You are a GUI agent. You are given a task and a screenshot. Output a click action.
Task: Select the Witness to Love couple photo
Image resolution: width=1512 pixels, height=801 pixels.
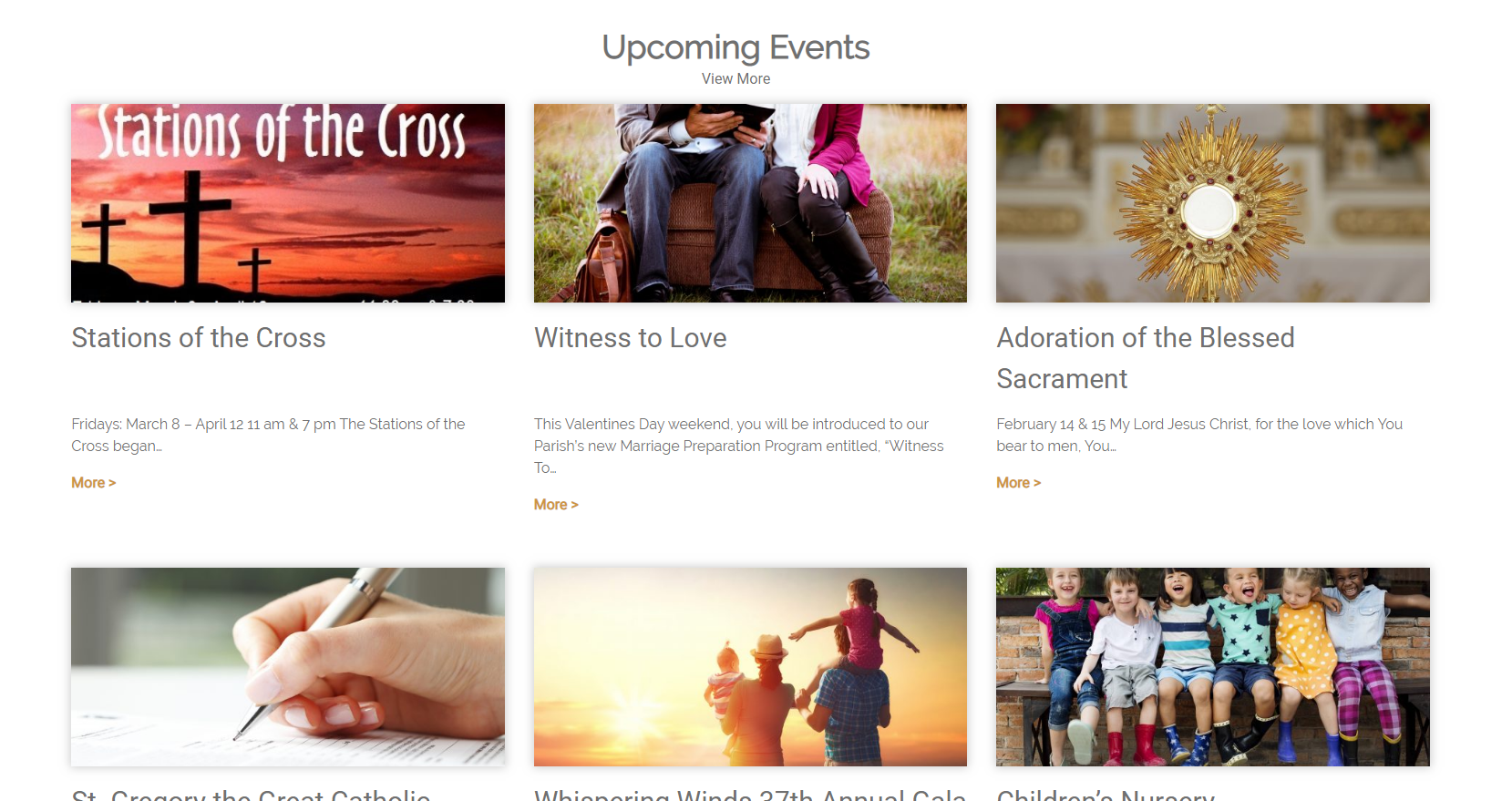(x=750, y=203)
